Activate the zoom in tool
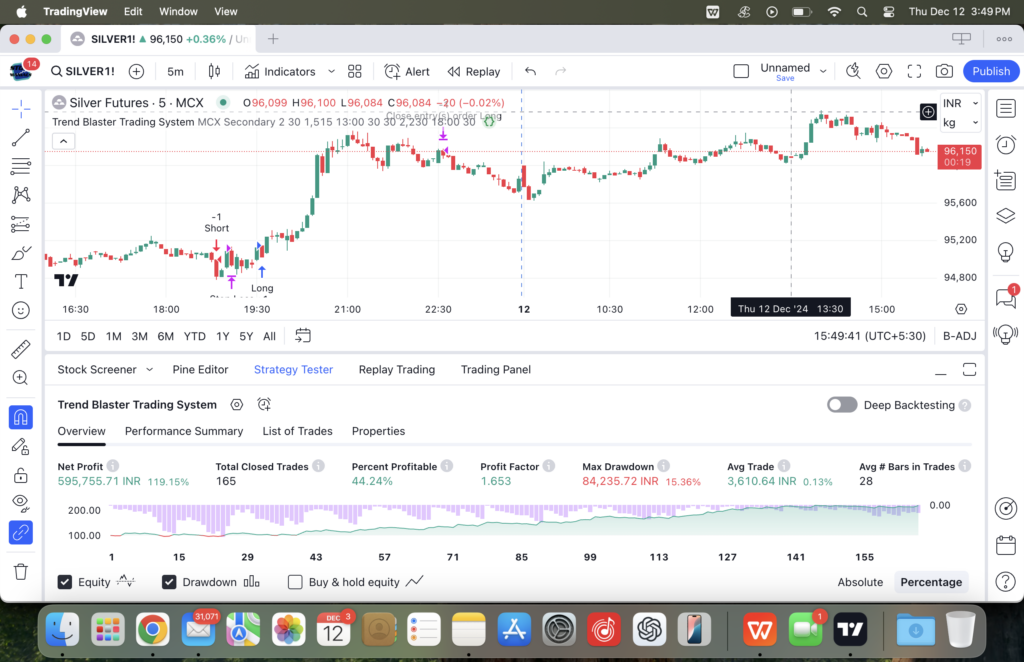1024x662 pixels. point(21,377)
